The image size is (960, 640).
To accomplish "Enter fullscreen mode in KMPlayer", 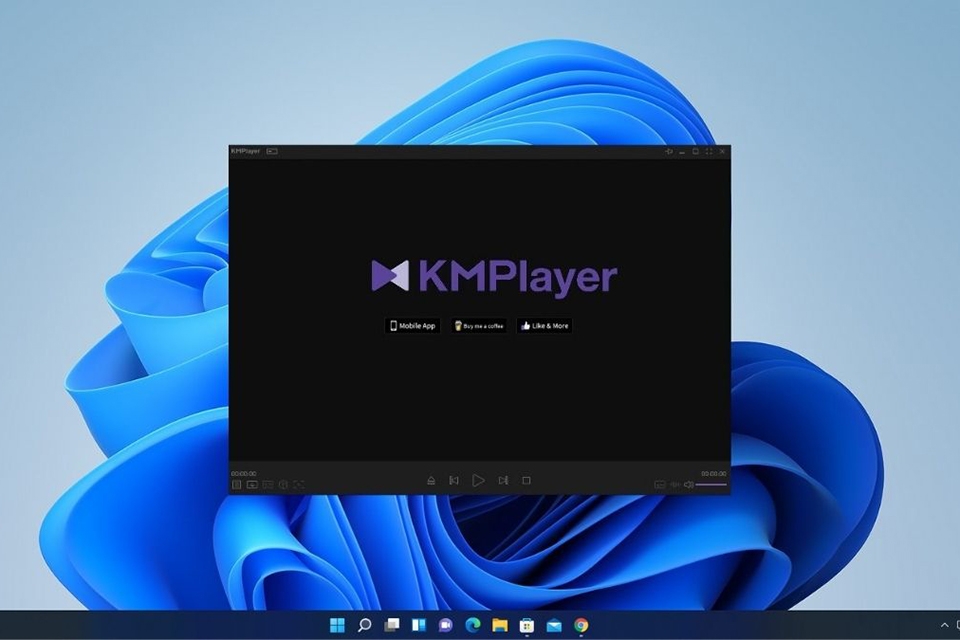I will [709, 151].
